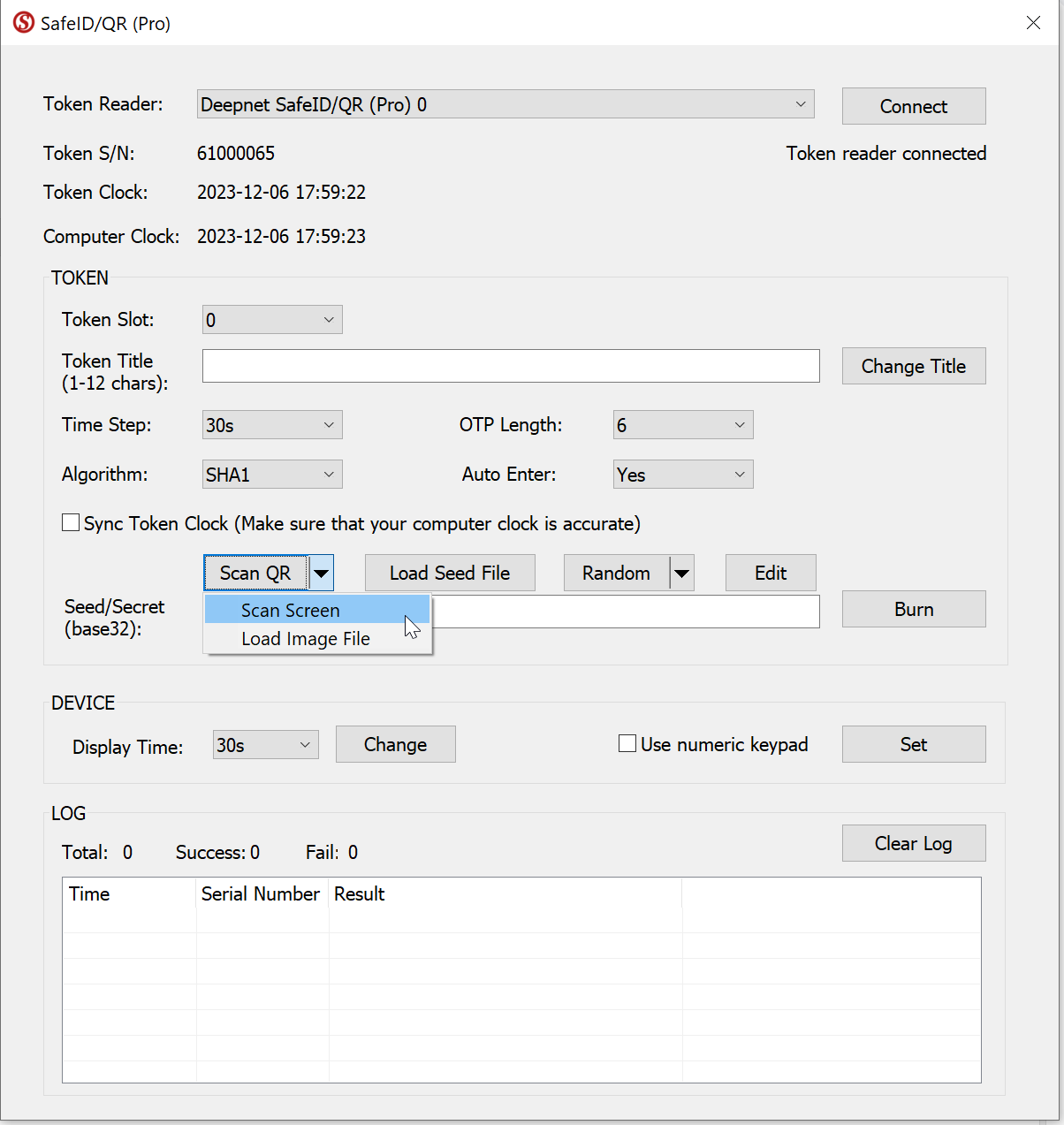Select Scan Screen from the menu
The height and width of the screenshot is (1125, 1064).
click(291, 611)
